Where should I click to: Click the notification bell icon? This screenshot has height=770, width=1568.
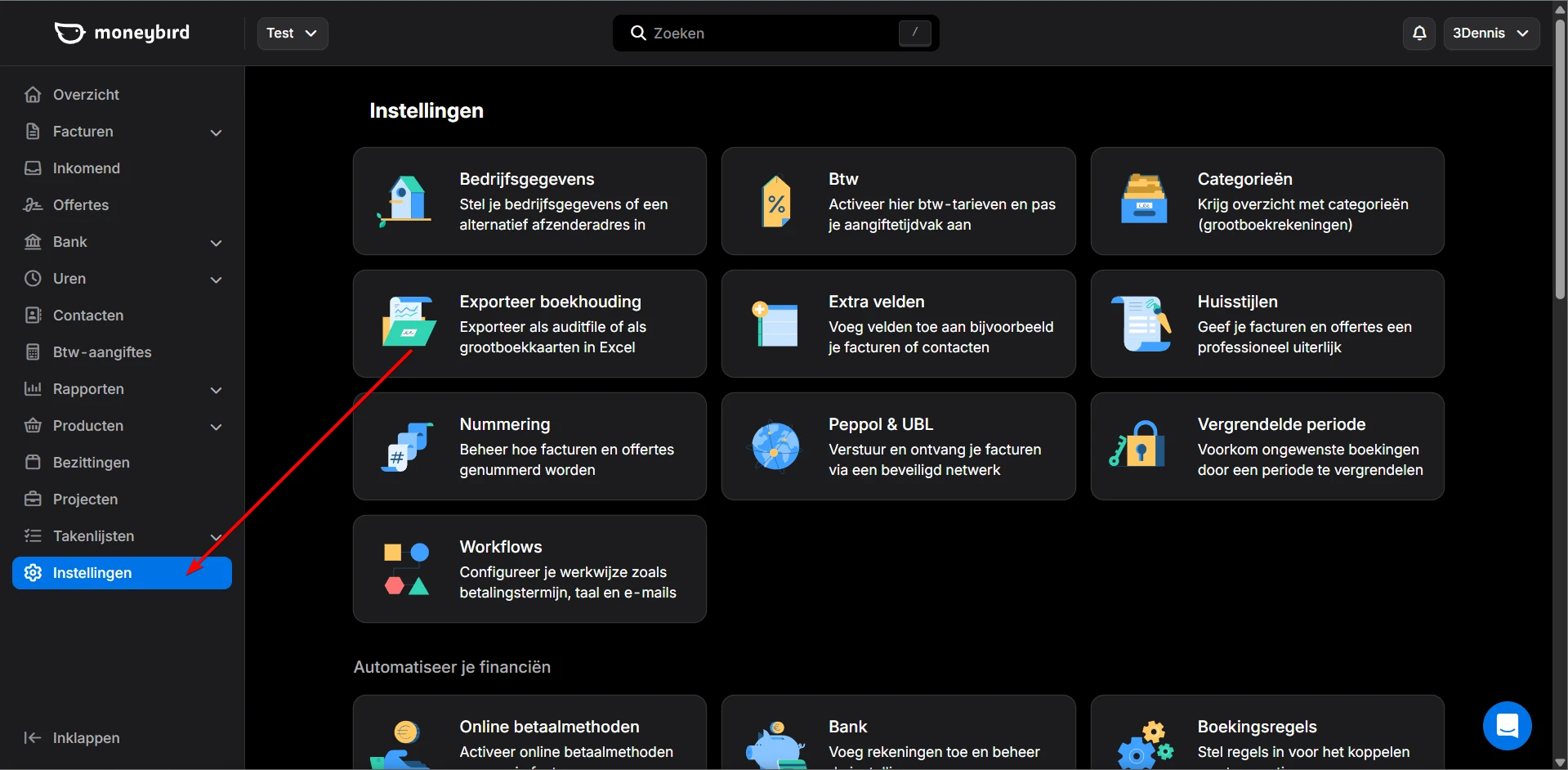1418,34
